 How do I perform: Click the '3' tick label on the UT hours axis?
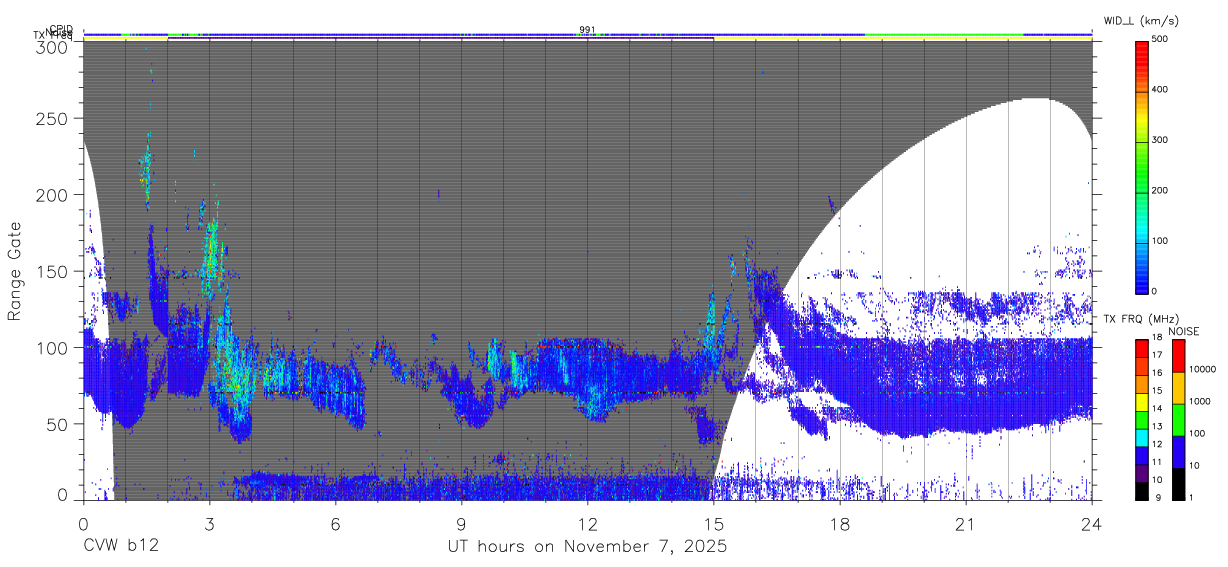tap(209, 524)
